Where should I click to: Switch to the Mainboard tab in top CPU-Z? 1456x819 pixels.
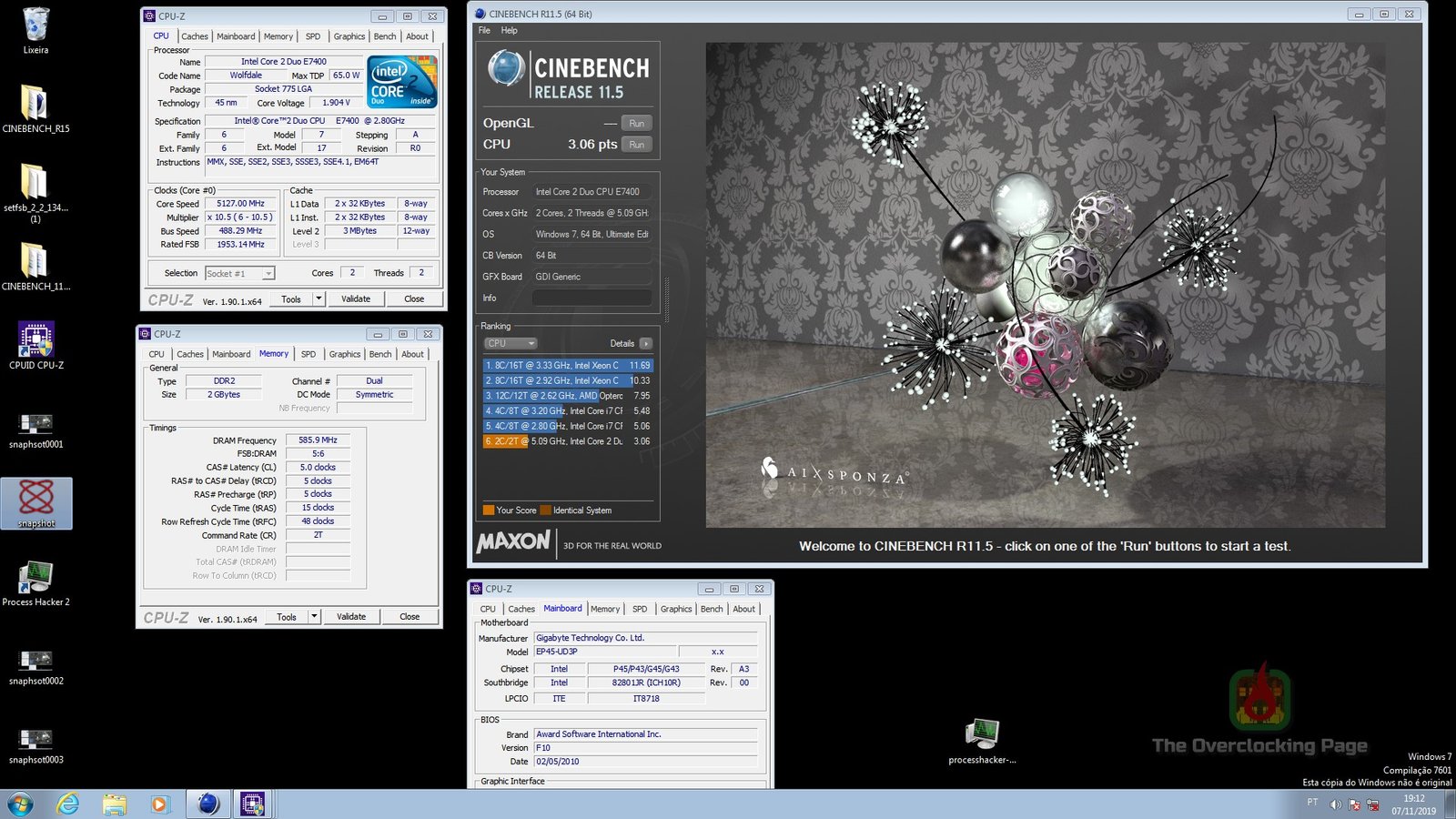236,36
